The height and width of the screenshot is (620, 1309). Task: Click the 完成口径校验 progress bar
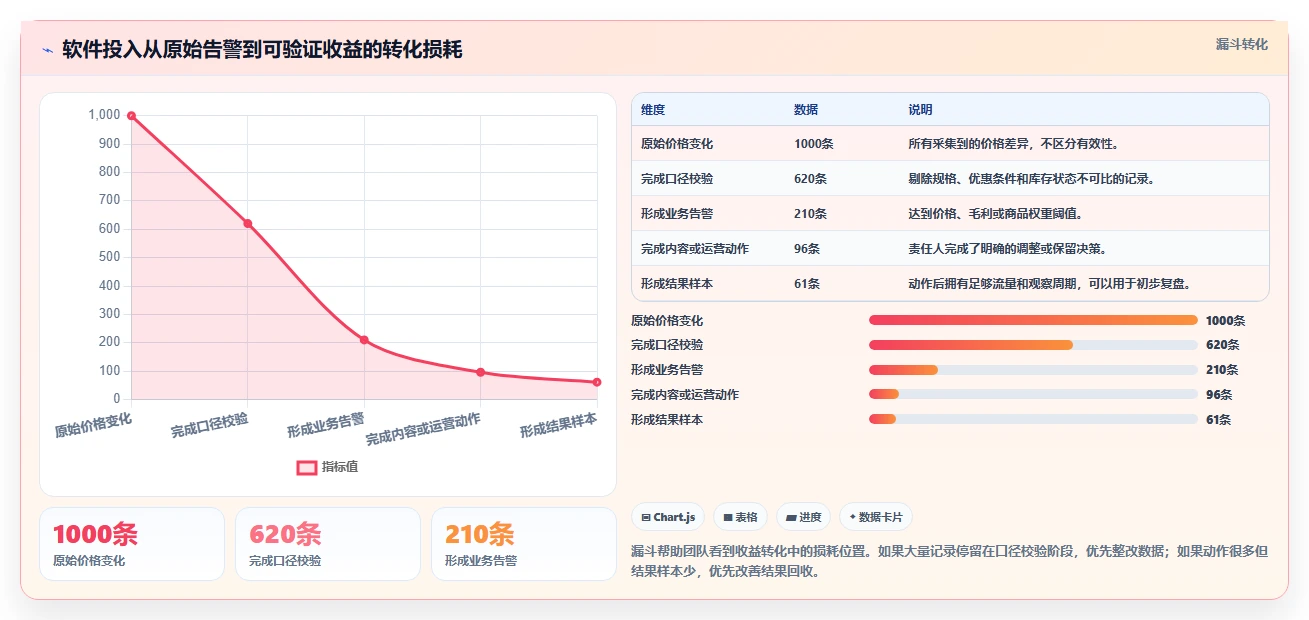pyautogui.click(x=1033, y=345)
